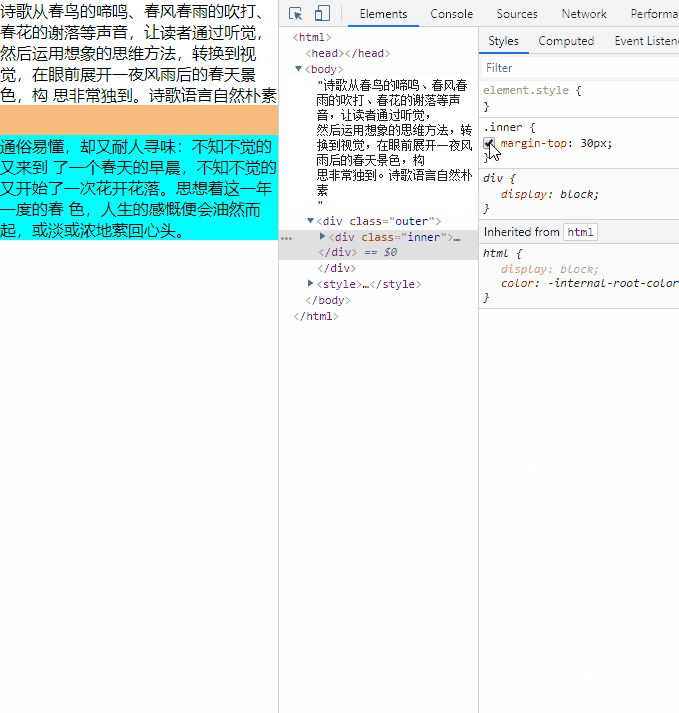Collapse the div class outer node
This screenshot has width=679, height=713.
[310, 221]
